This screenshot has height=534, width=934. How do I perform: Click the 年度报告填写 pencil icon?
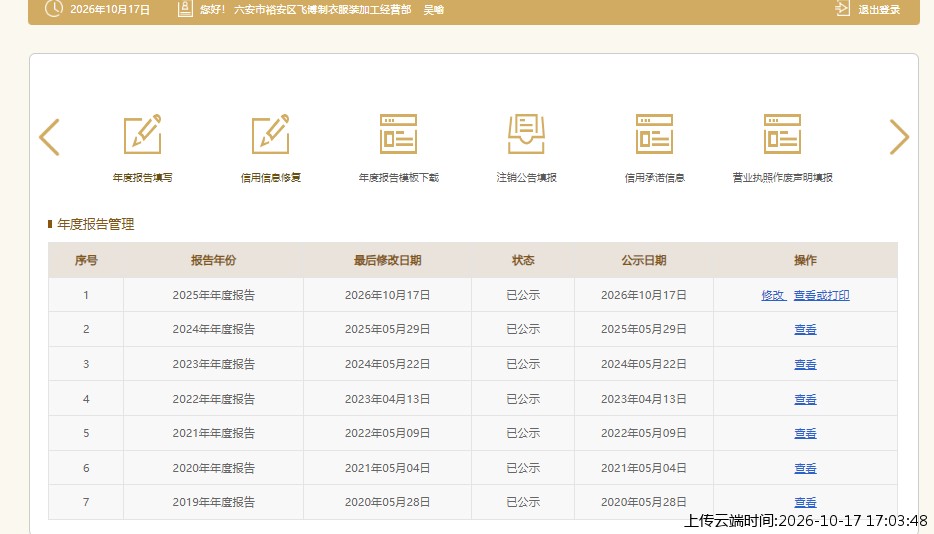pos(142,134)
